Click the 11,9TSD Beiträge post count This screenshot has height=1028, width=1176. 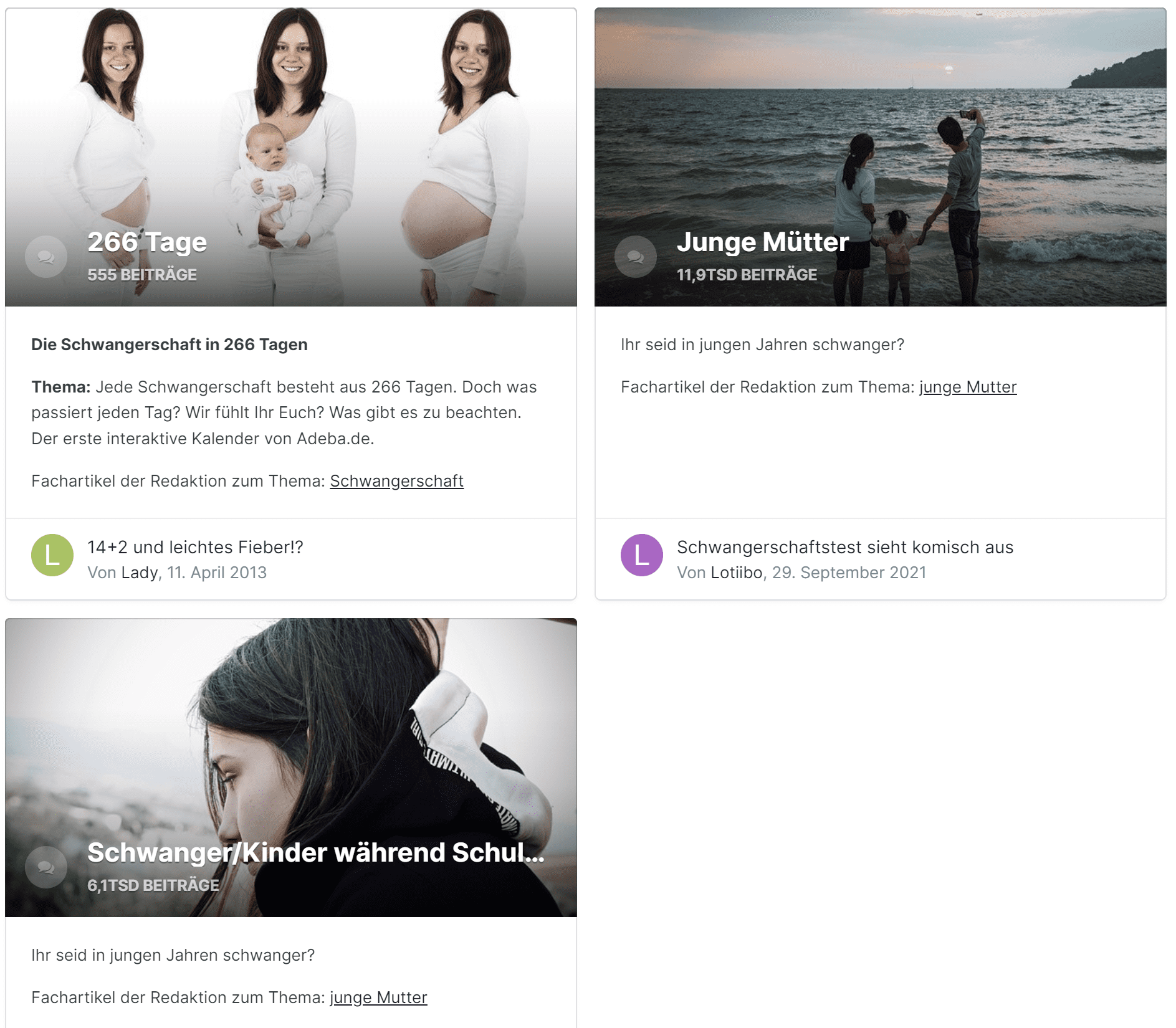[747, 275]
